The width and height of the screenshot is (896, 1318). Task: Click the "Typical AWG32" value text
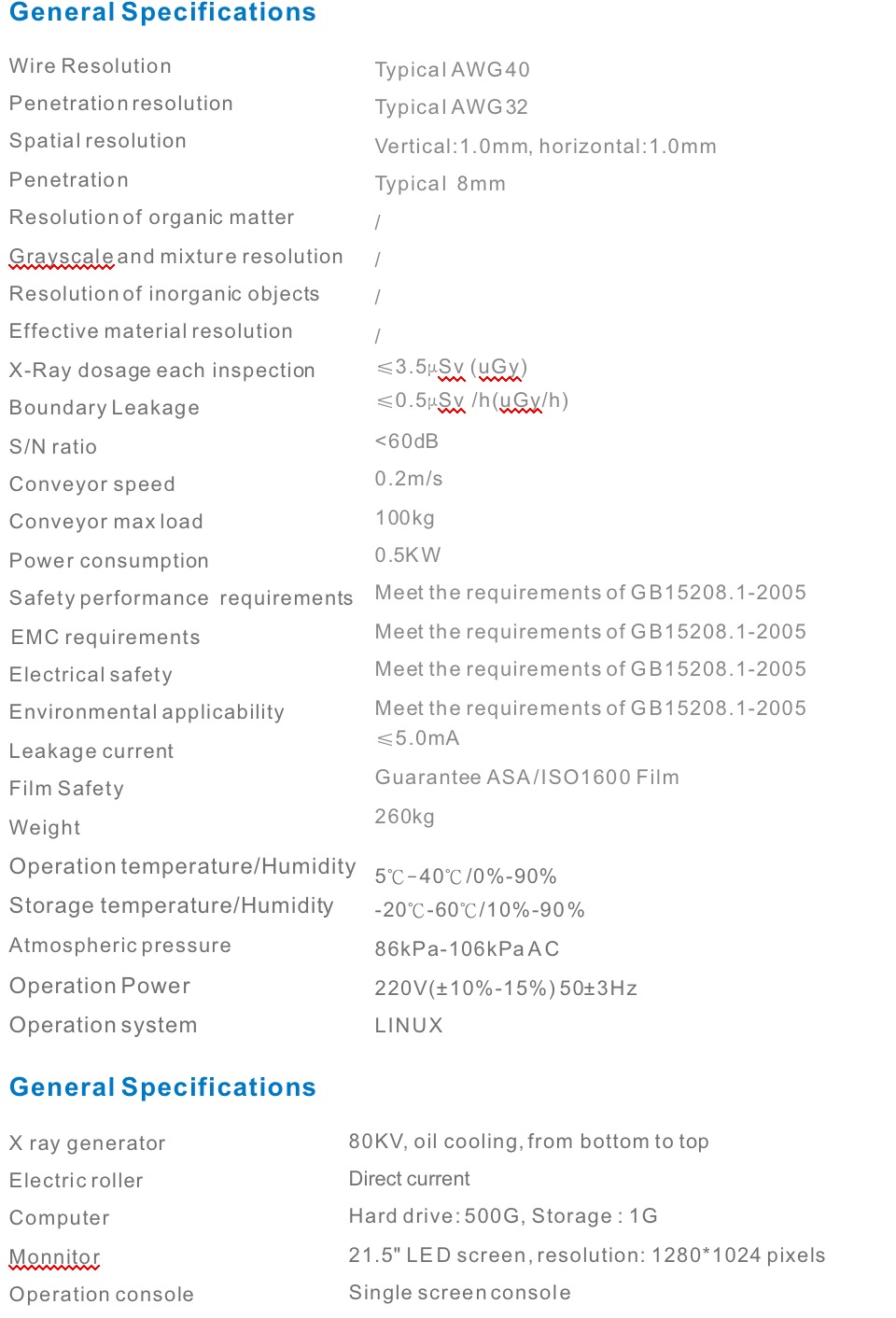(x=451, y=107)
